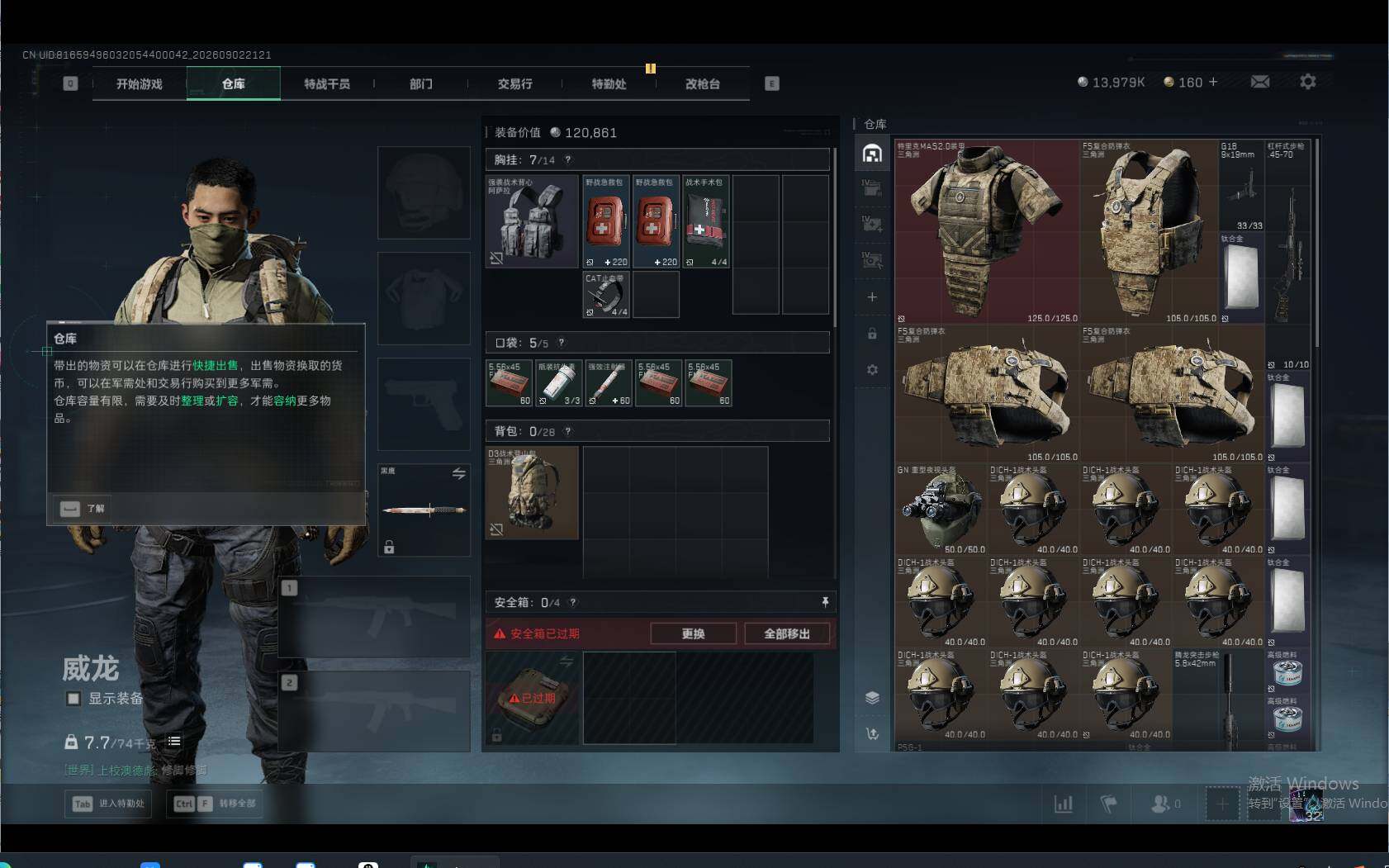
Task: Select the D3 backpack item
Action: (533, 493)
